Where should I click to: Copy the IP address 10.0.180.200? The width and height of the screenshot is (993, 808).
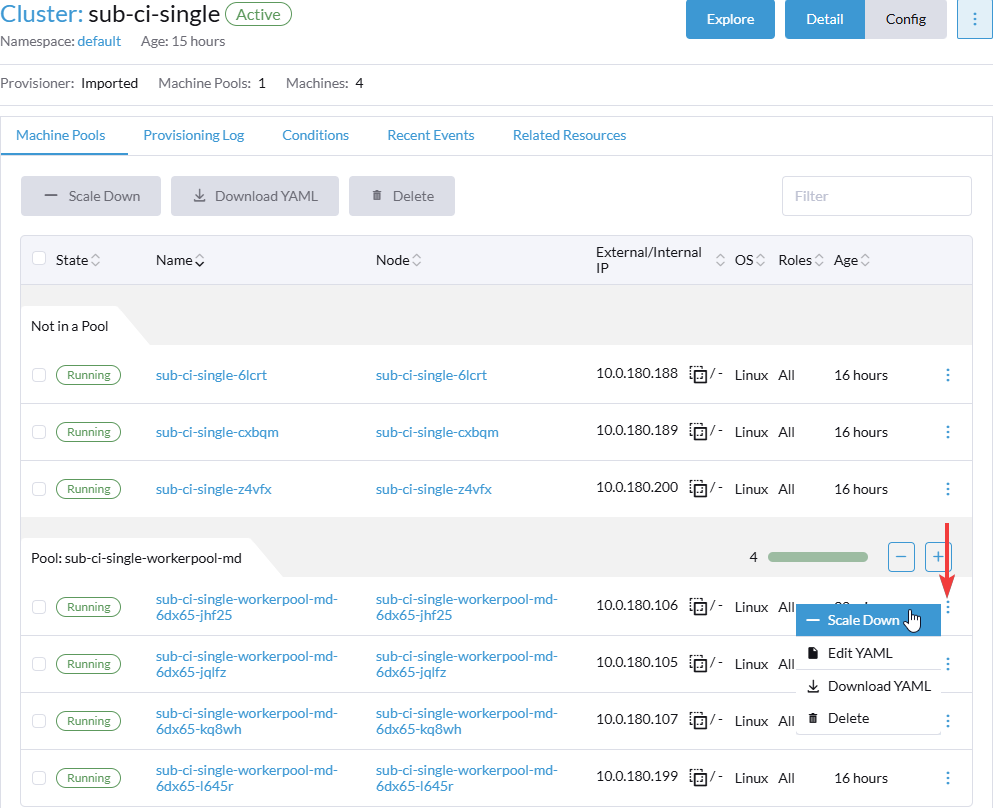click(x=699, y=490)
